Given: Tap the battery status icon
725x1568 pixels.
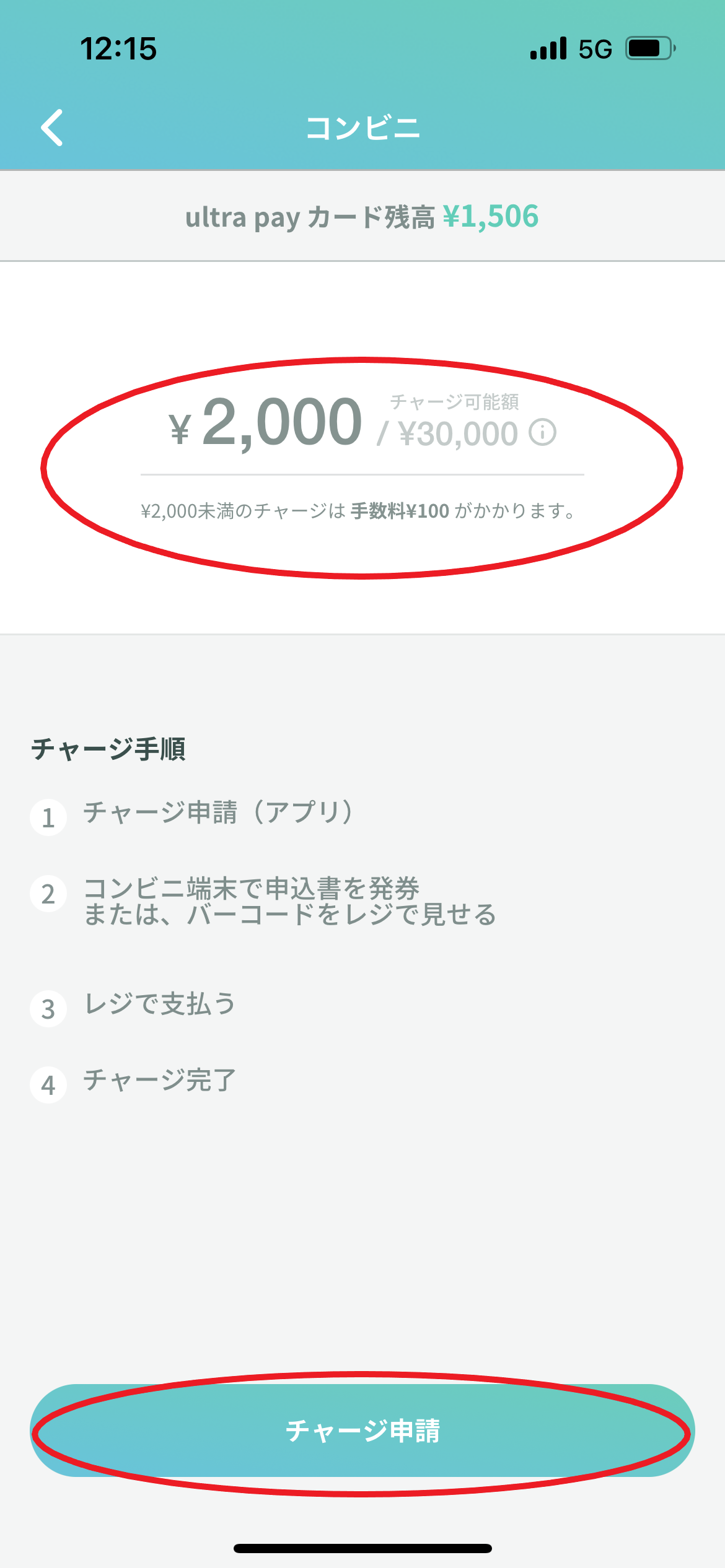Looking at the screenshot, I should pyautogui.click(x=650, y=48).
